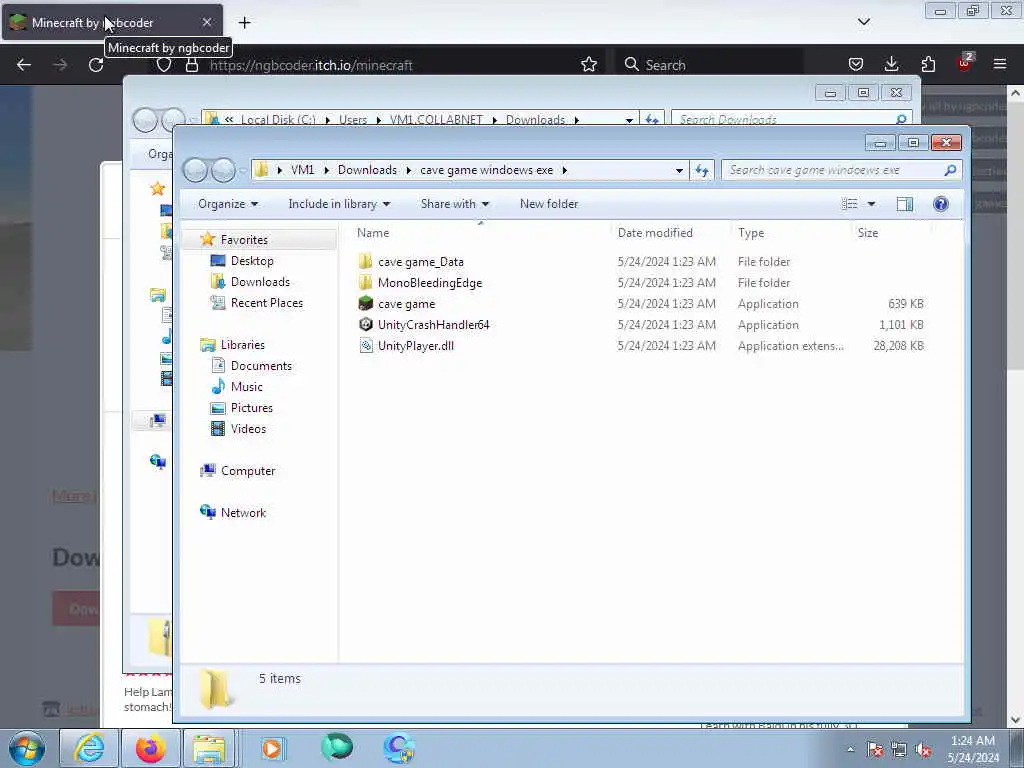
Task: Click Firefox page scrollbar up arrow
Action: (x=1015, y=93)
